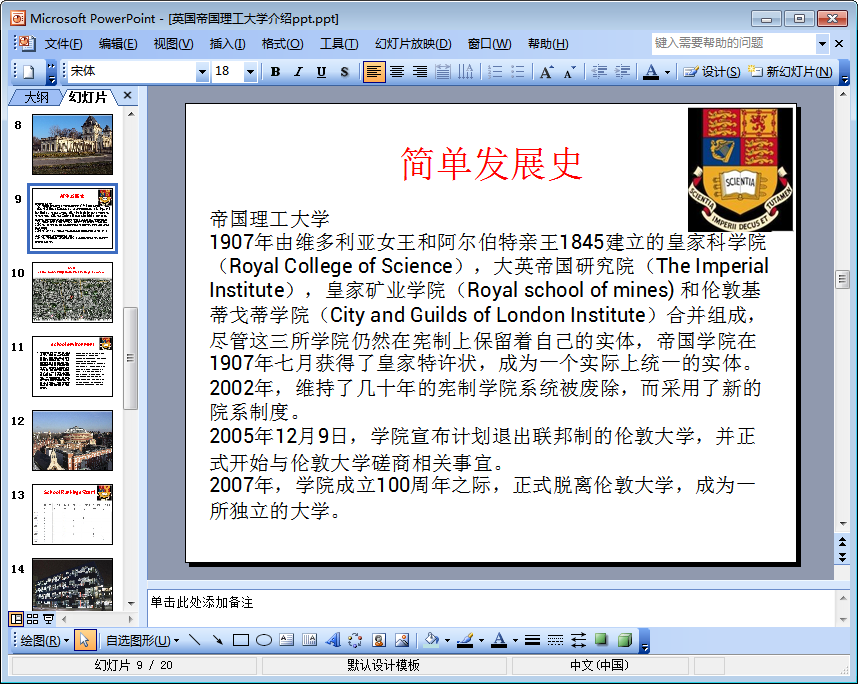Center align text
Screen dimensions: 858x684
click(397, 72)
